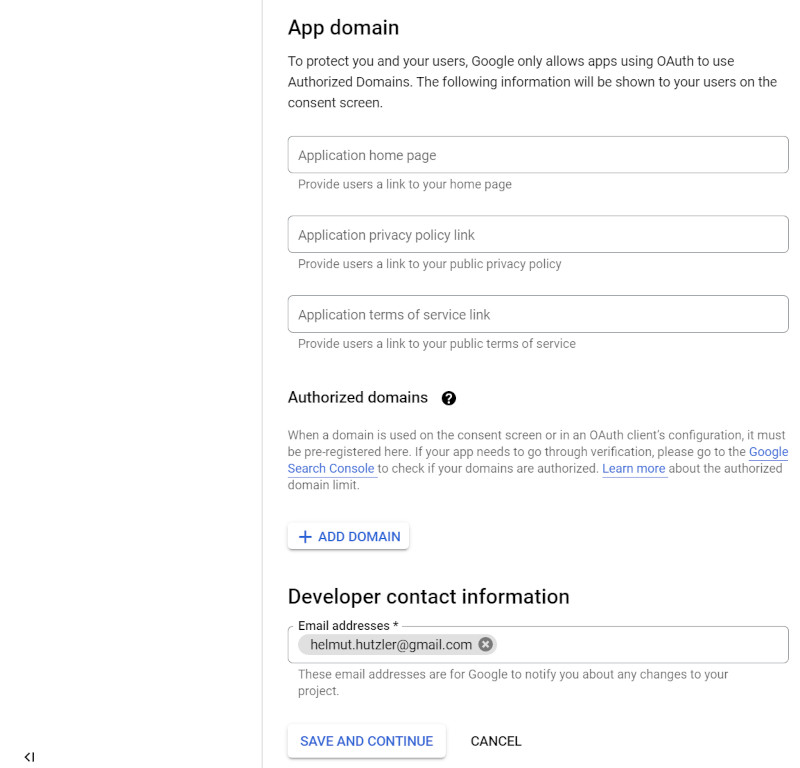The image size is (800, 768).
Task: Click the plus icon on Add Domain
Action: tap(305, 537)
